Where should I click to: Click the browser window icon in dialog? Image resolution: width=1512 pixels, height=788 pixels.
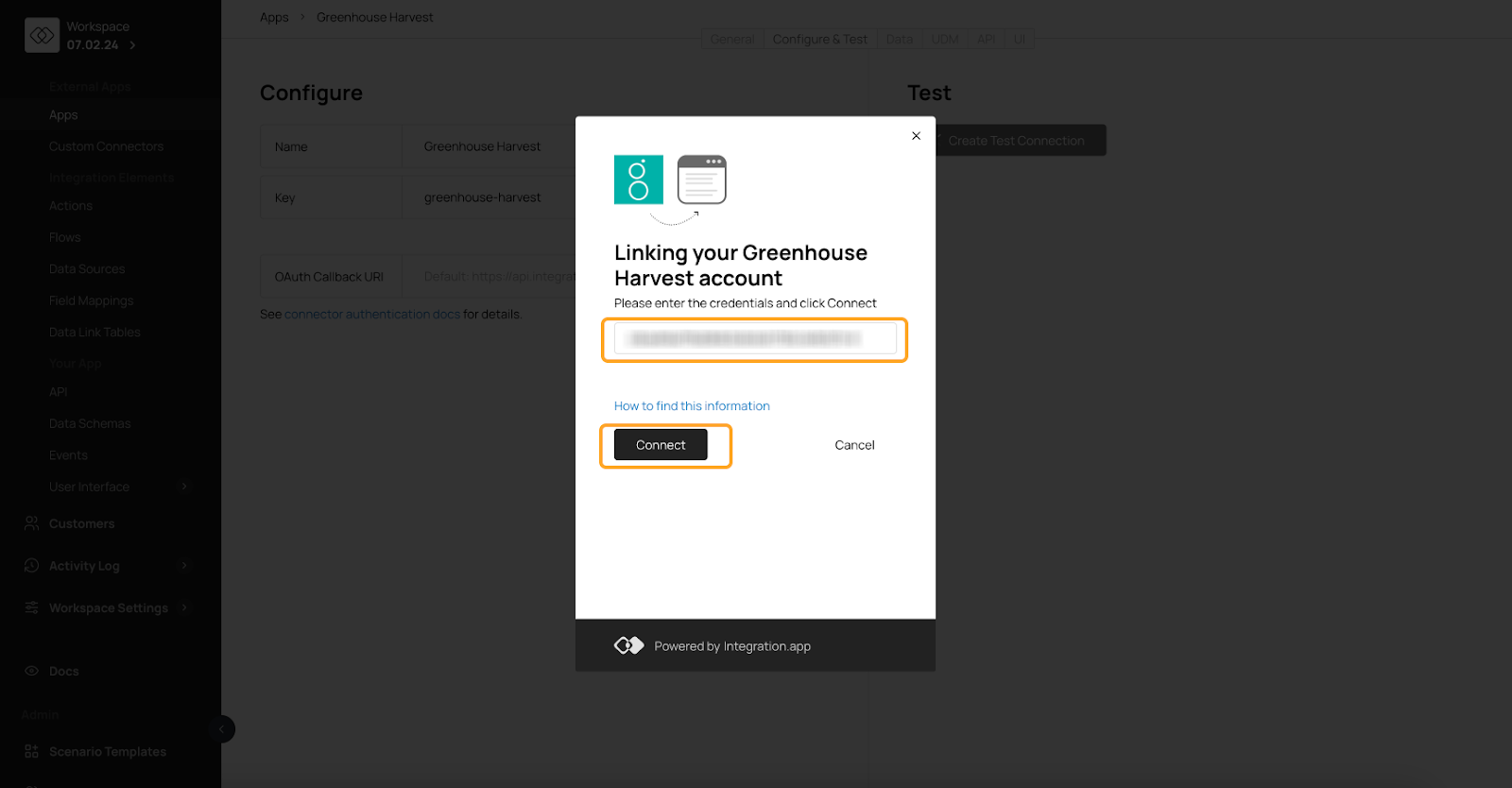701,180
